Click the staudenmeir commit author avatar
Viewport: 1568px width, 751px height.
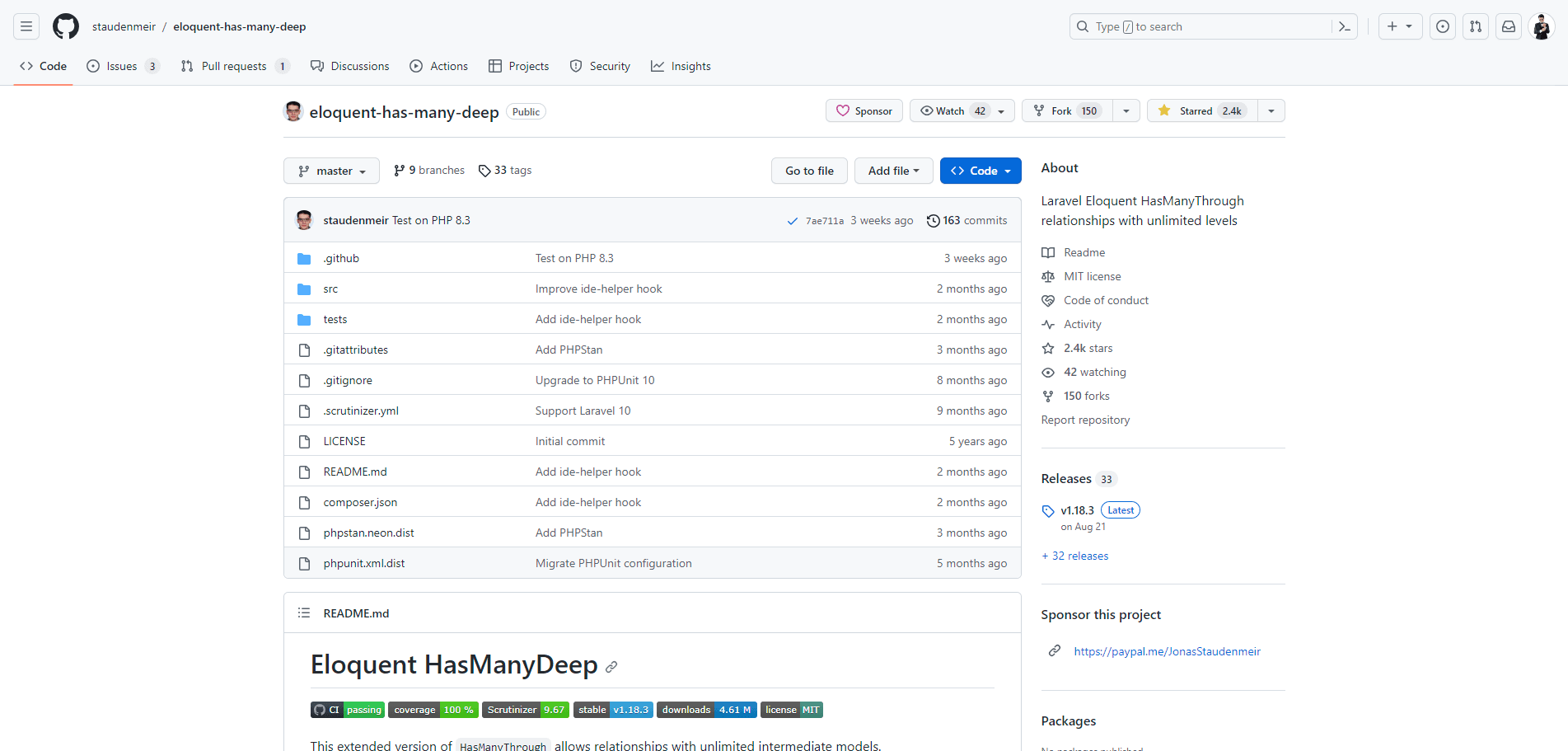tap(304, 220)
